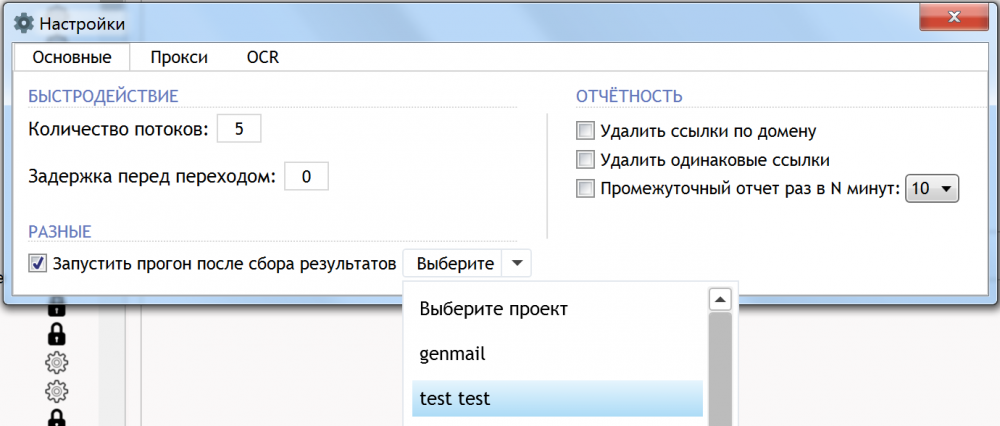Click the Задержка перед переходом field

point(306,176)
